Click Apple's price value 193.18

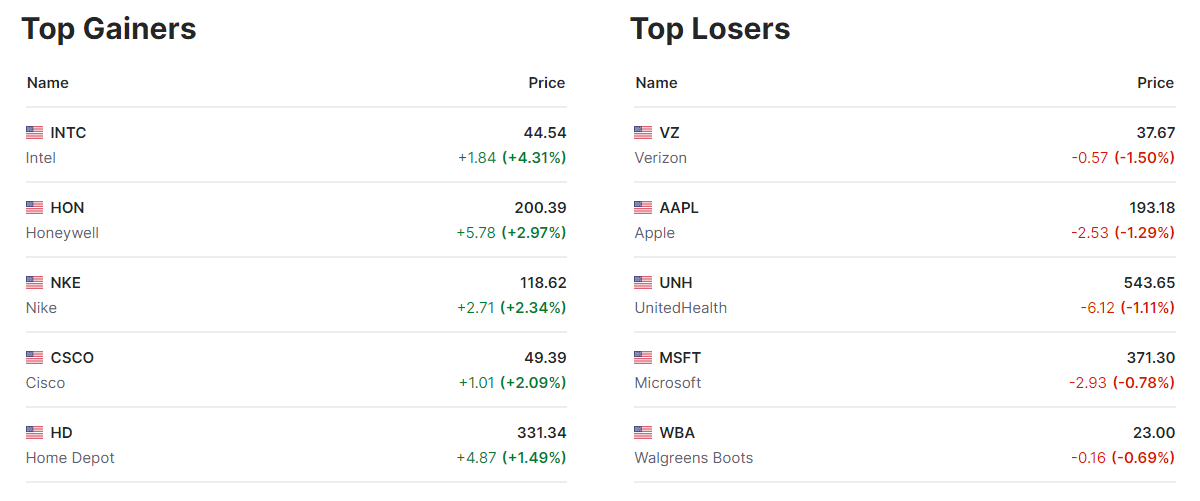tap(1152, 207)
